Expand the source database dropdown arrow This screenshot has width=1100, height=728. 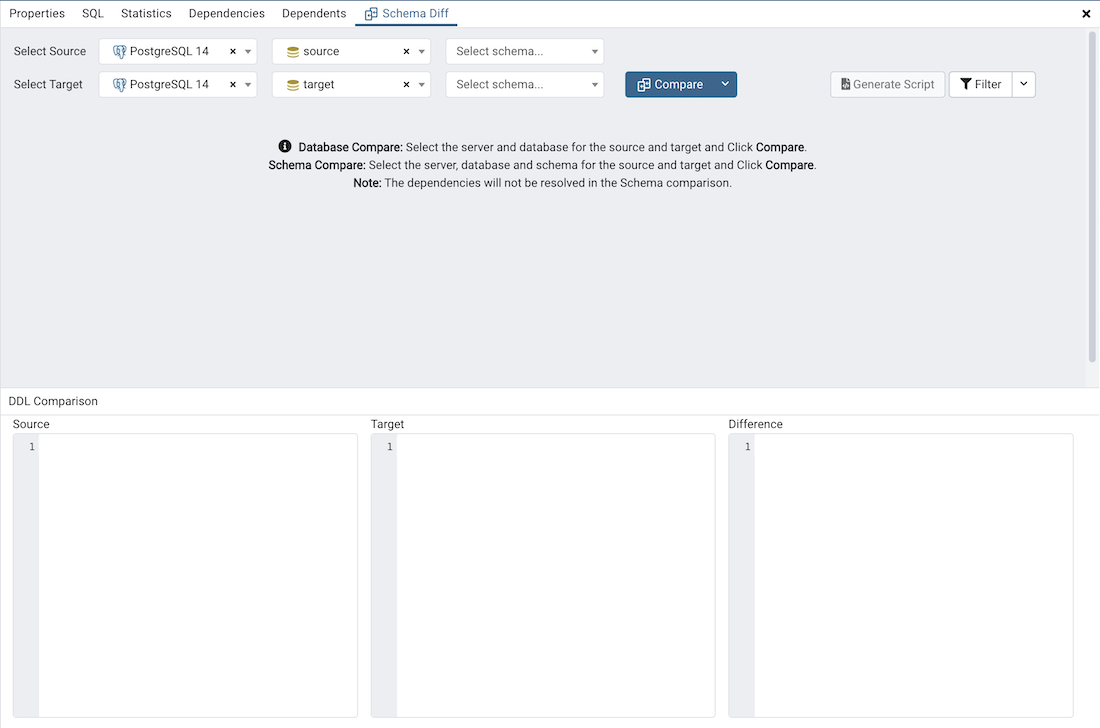tap(422, 51)
